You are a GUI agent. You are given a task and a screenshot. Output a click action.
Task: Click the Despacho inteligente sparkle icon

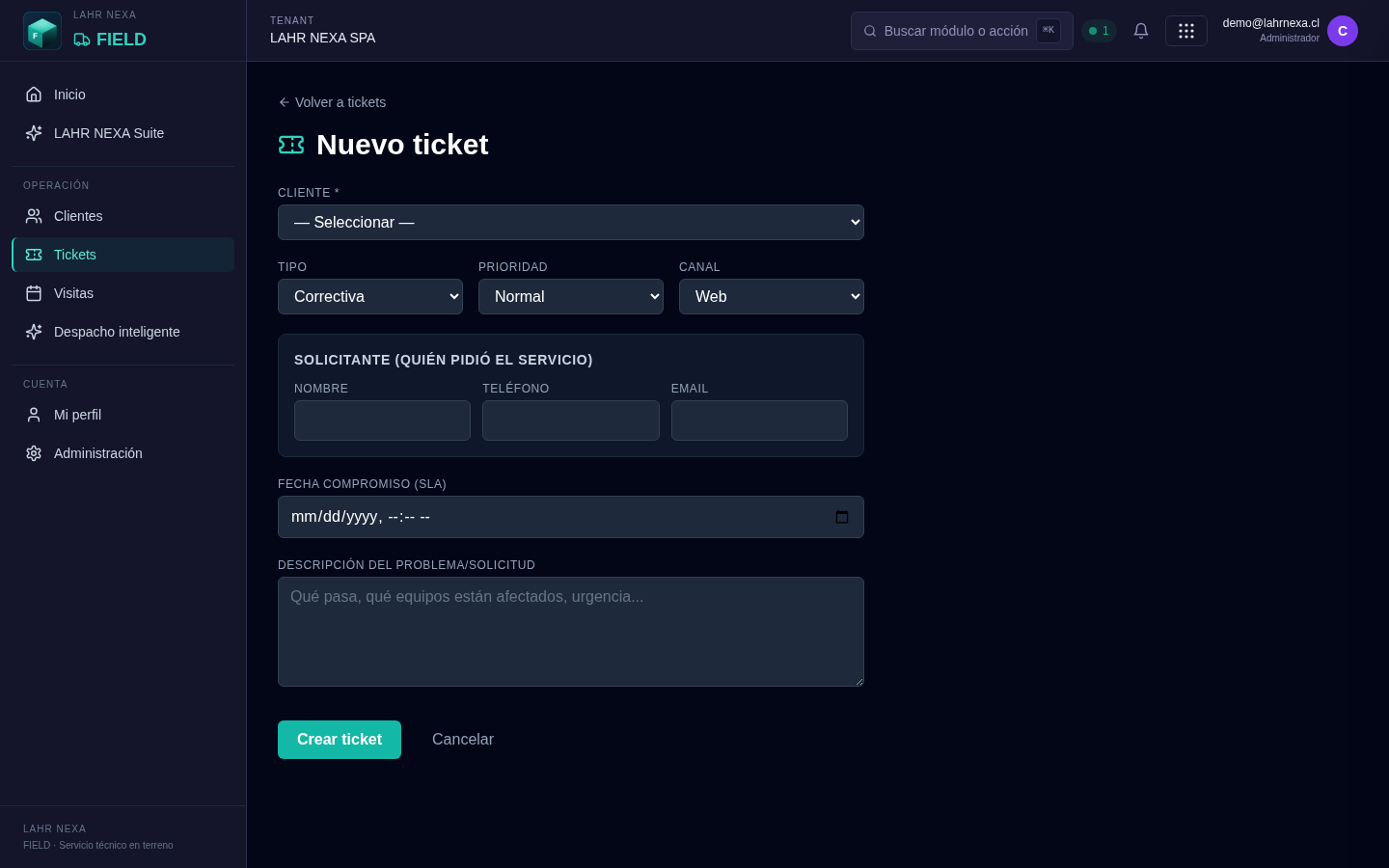(x=34, y=332)
